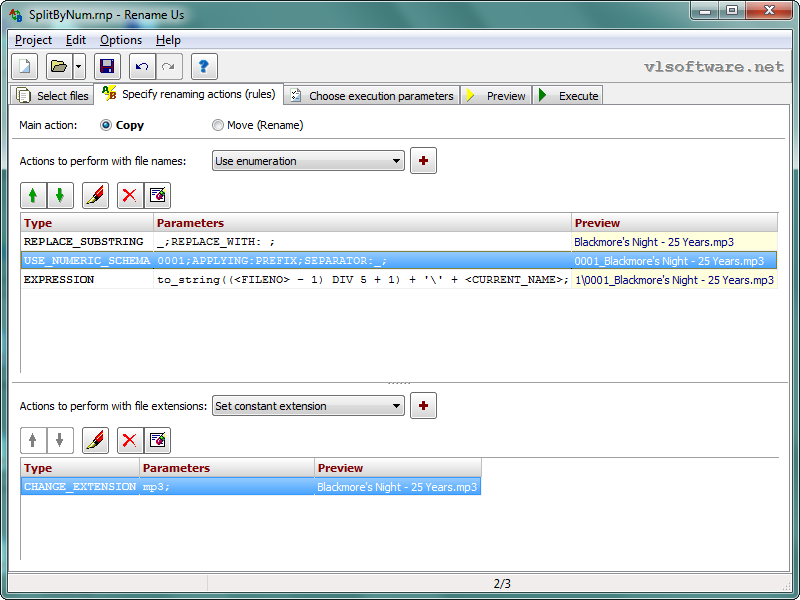Move file name action up with green arrow
Viewport: 800px width, 600px height.
pos(34,195)
